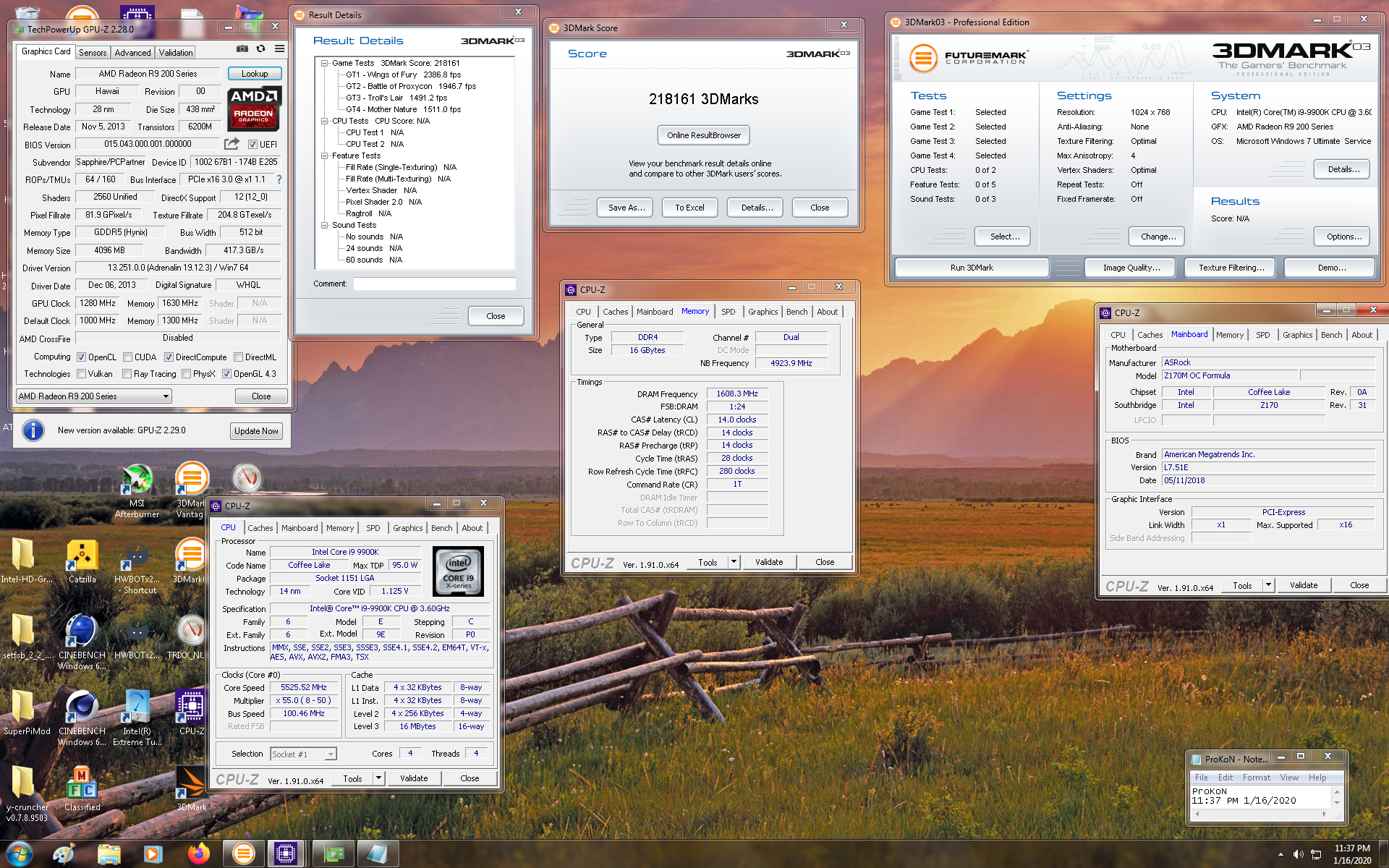
Task: Open the Catzilla desktop shortcut
Action: pyautogui.click(x=82, y=562)
